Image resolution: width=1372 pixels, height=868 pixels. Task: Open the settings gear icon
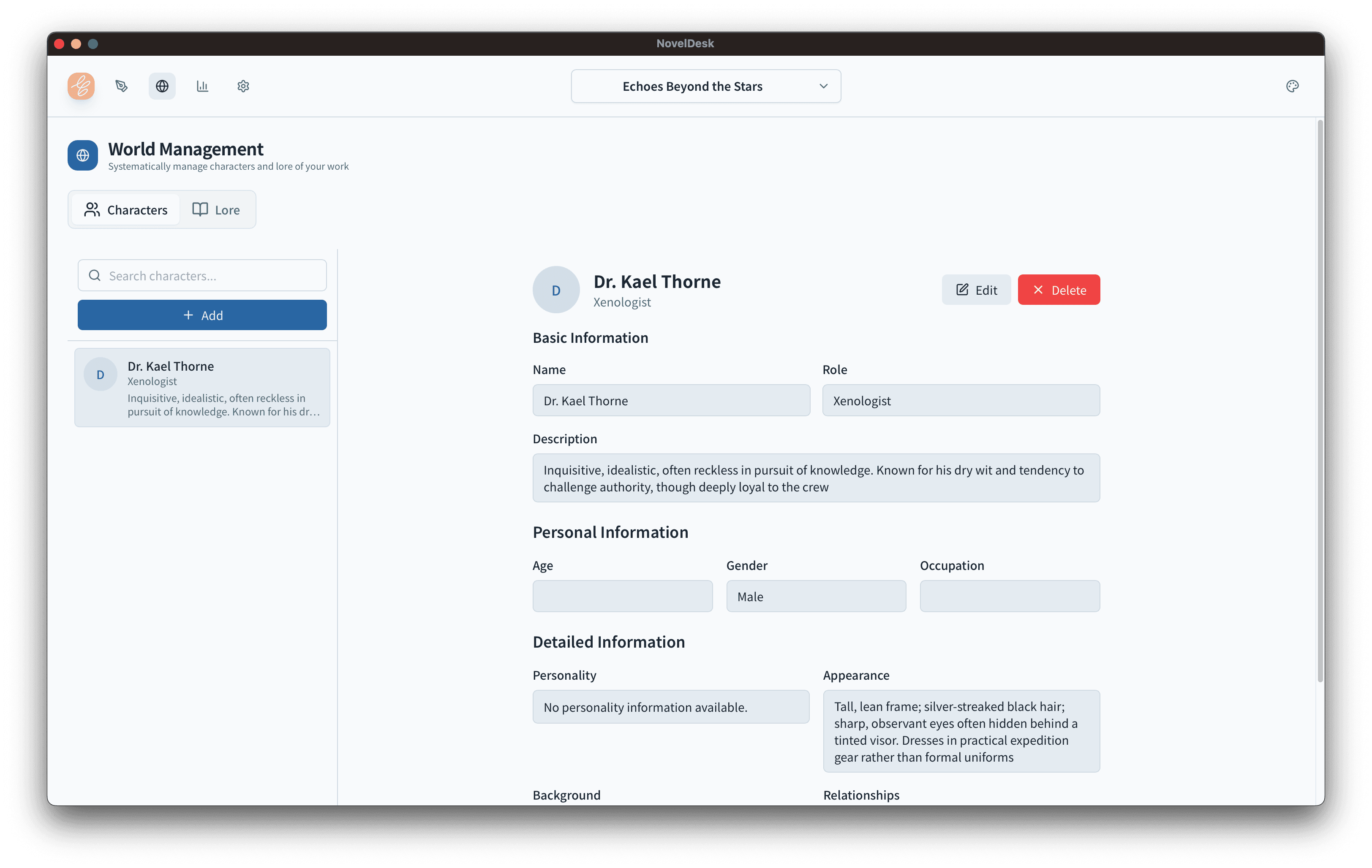(x=243, y=86)
